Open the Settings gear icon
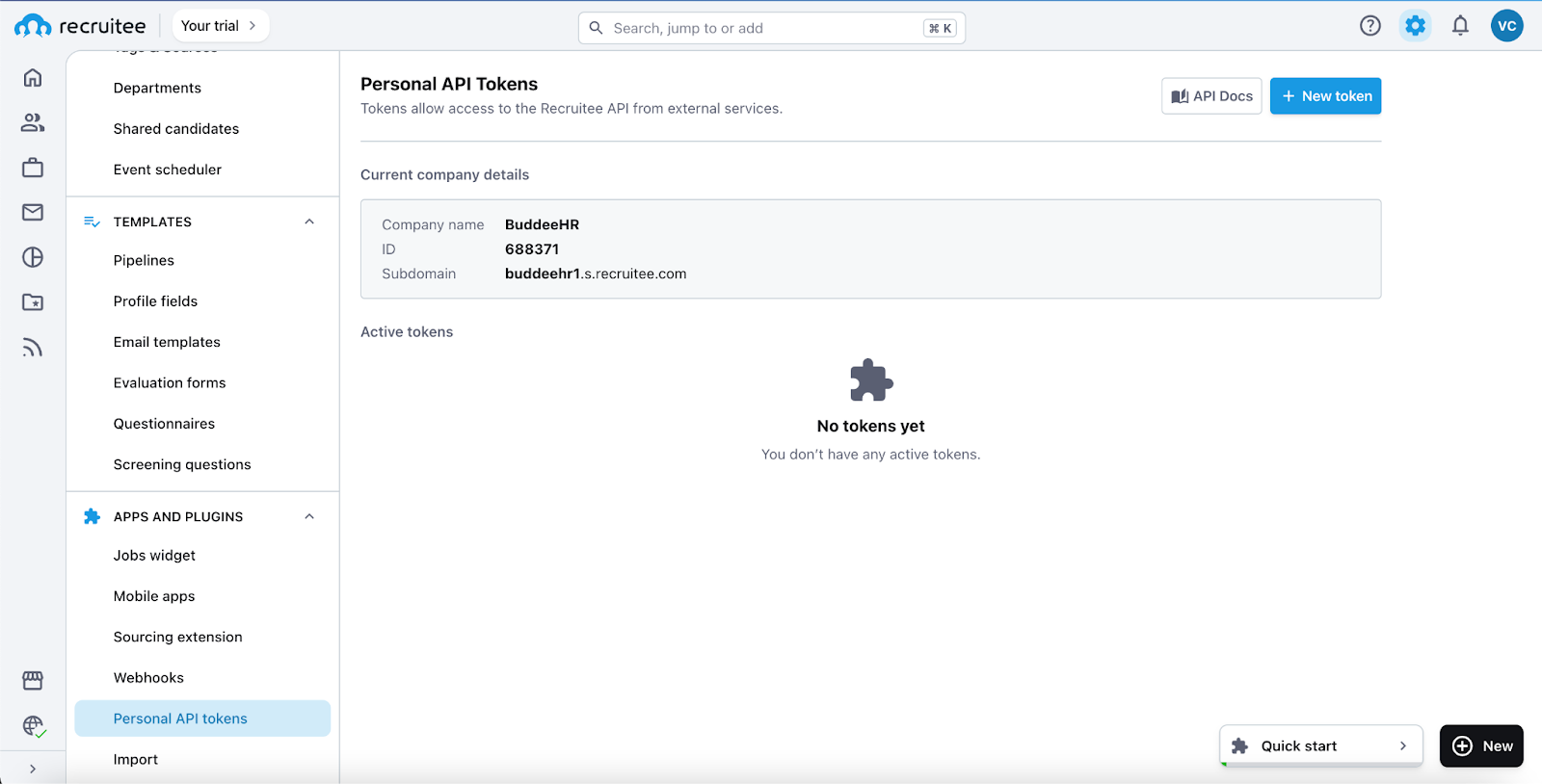The width and height of the screenshot is (1542, 784). 1415,26
